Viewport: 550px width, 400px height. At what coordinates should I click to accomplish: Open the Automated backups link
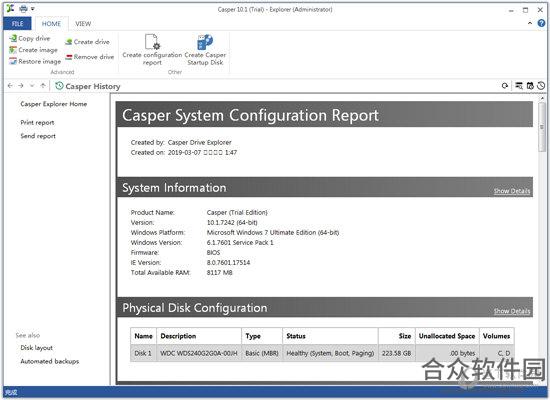[x=50, y=361]
